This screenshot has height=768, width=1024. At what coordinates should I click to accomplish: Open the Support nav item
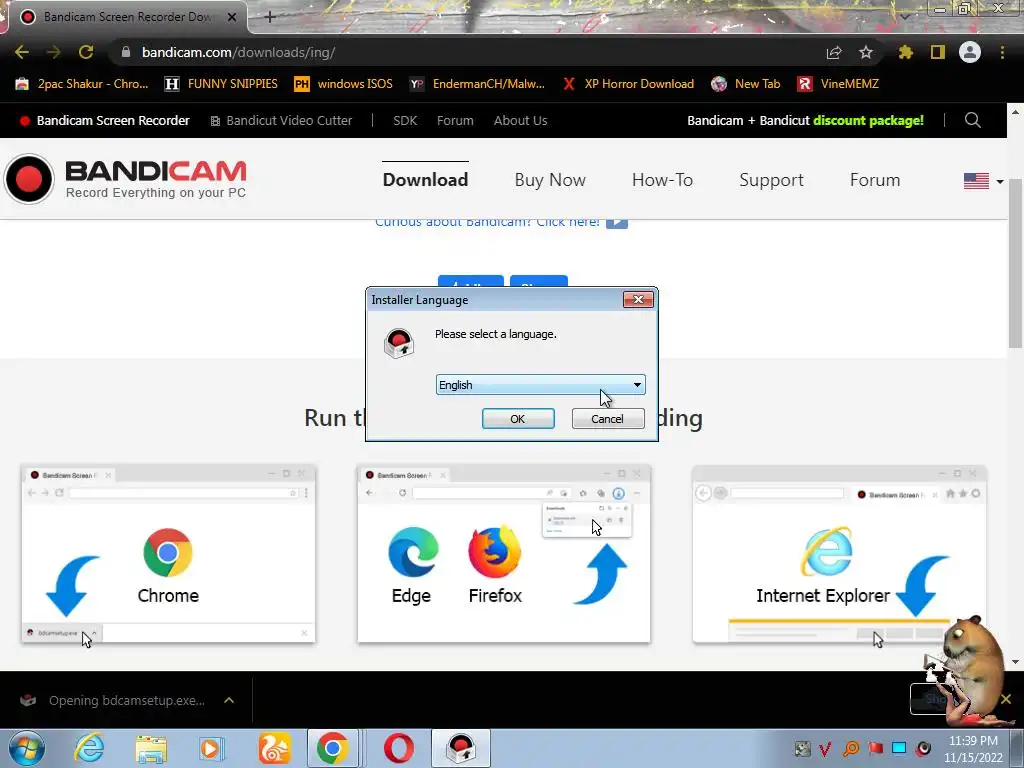[771, 180]
